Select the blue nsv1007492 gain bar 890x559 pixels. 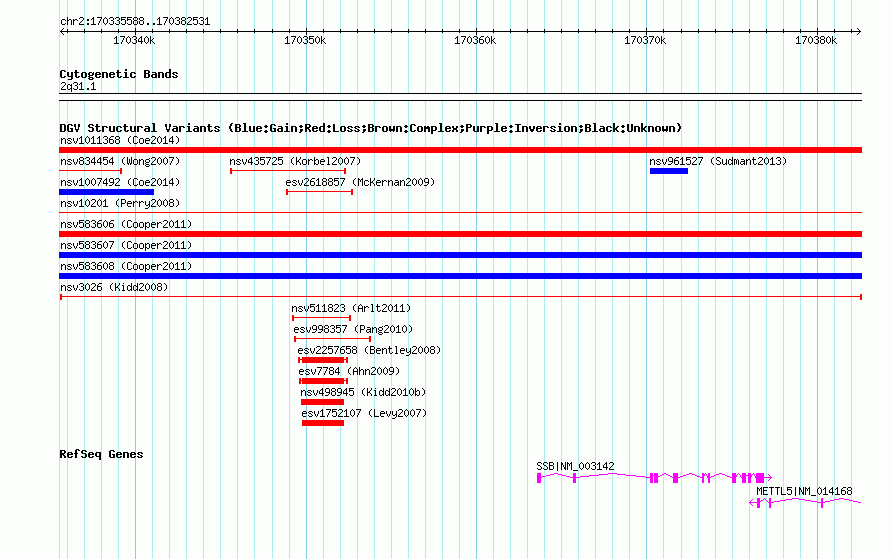point(107,192)
